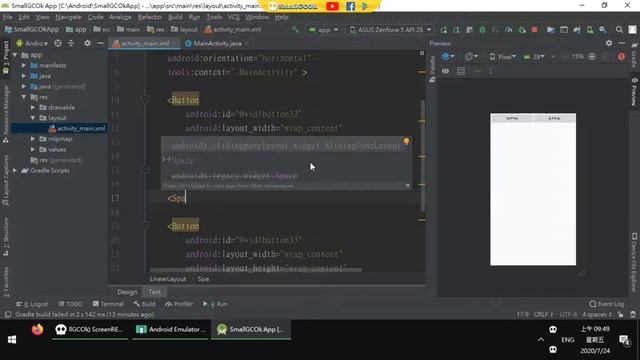This screenshot has height=360, width=640.
Task: Click the red error indicator in Preview
Action: click(x=621, y=57)
